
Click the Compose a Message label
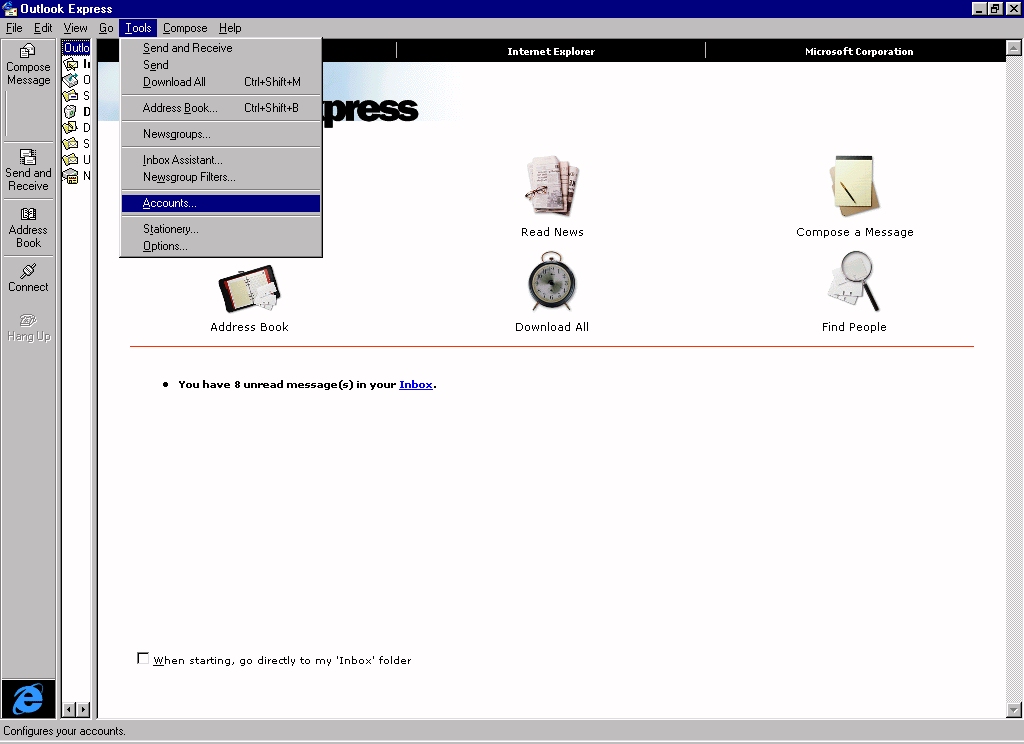[854, 232]
